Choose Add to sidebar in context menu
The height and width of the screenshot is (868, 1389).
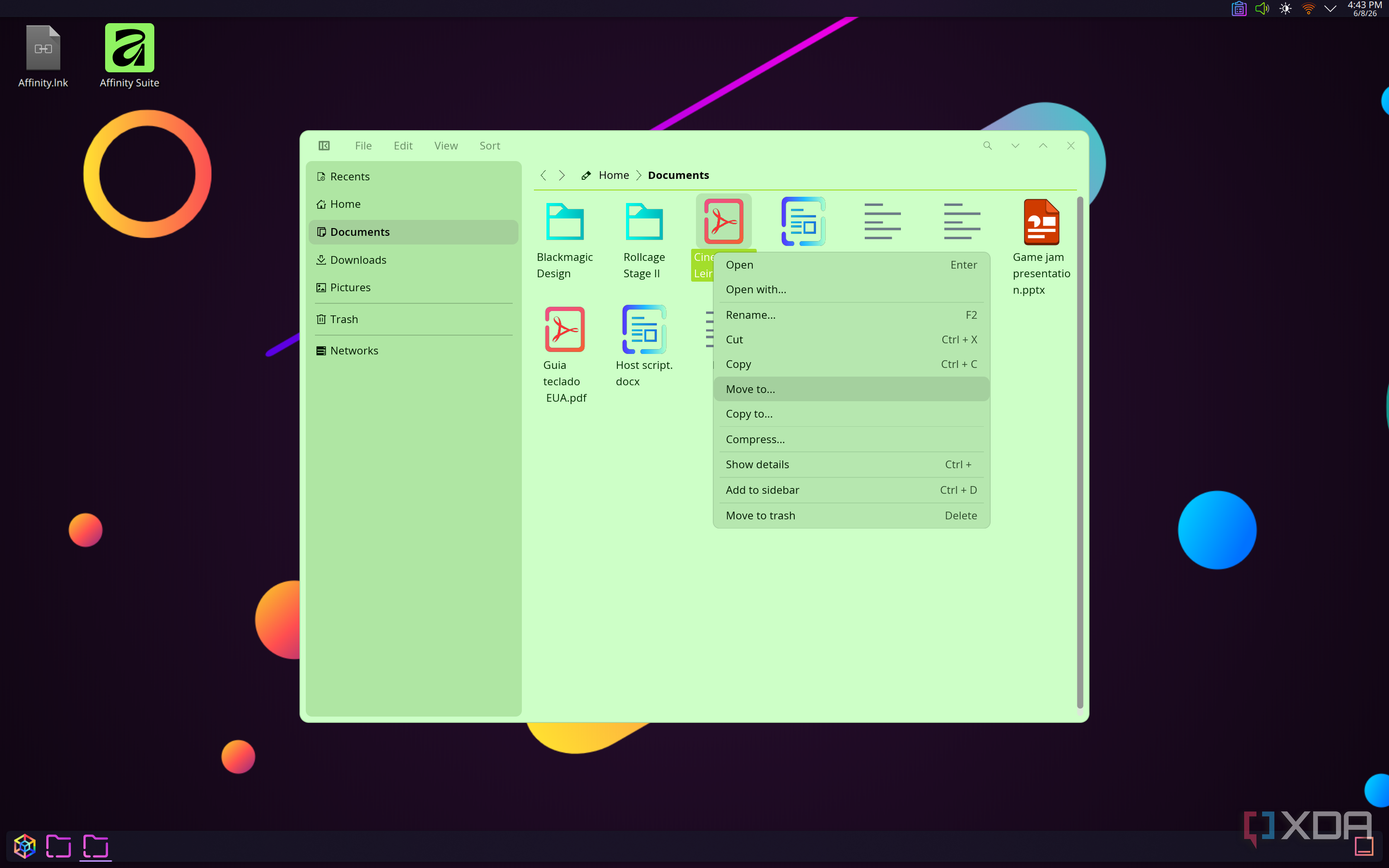pyautogui.click(x=851, y=489)
